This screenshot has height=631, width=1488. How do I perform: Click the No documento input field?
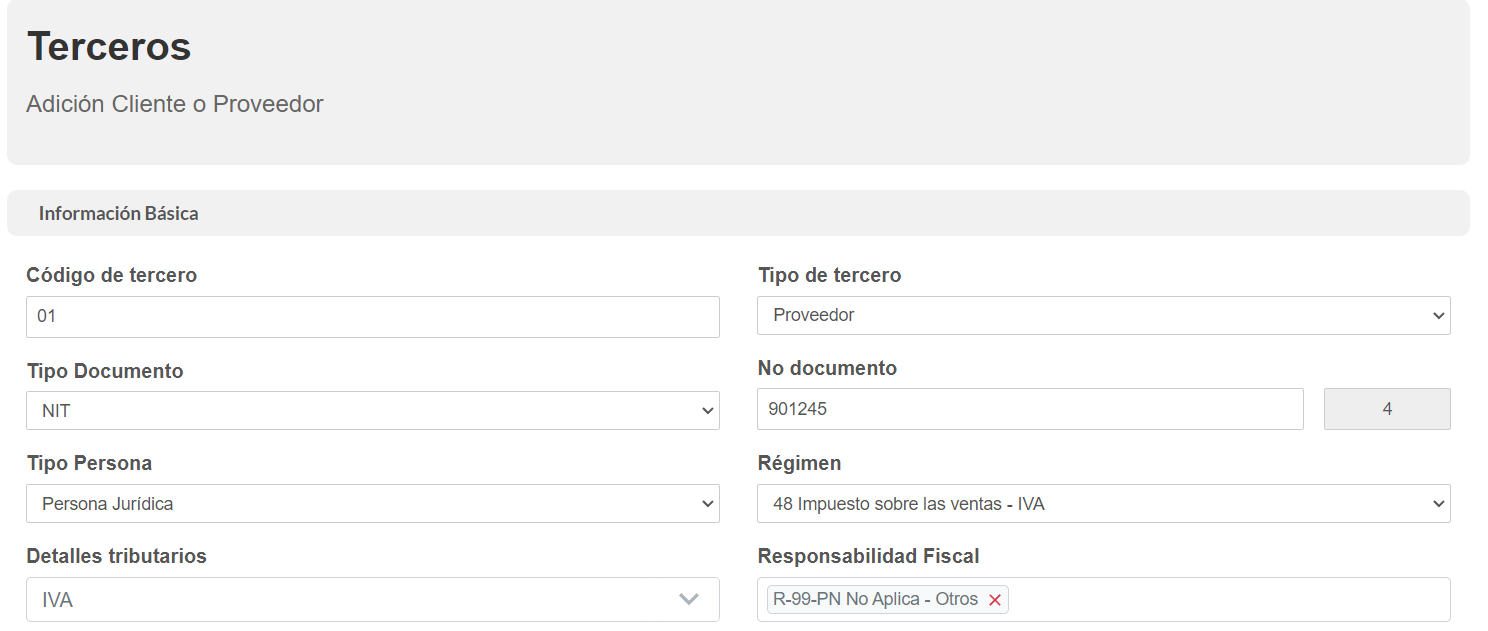(x=1030, y=409)
